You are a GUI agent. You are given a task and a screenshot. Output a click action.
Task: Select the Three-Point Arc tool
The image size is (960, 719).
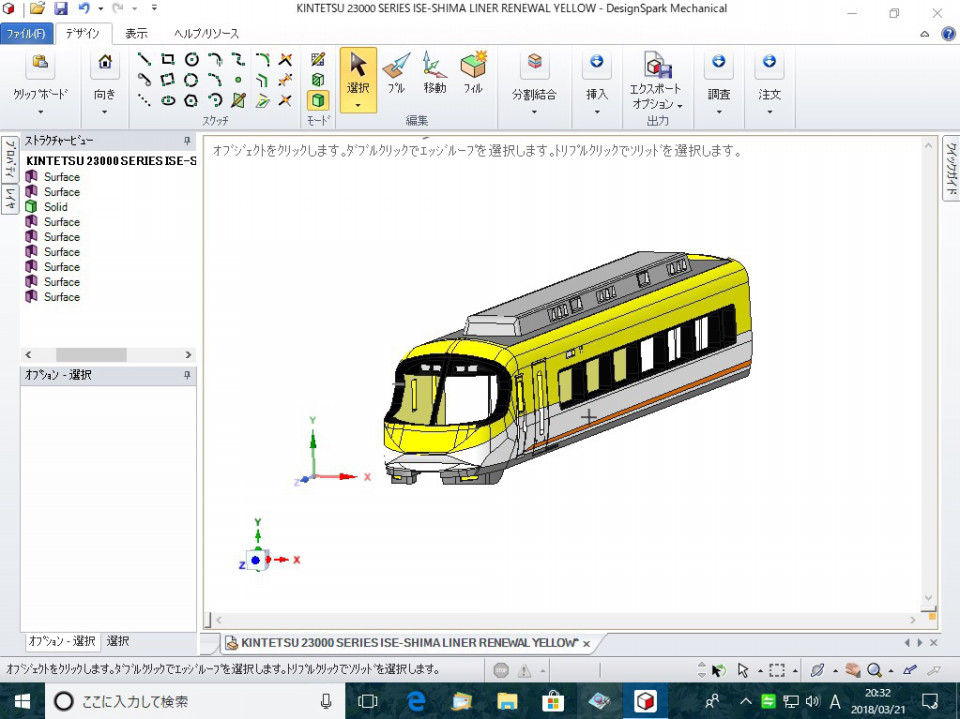(215, 100)
